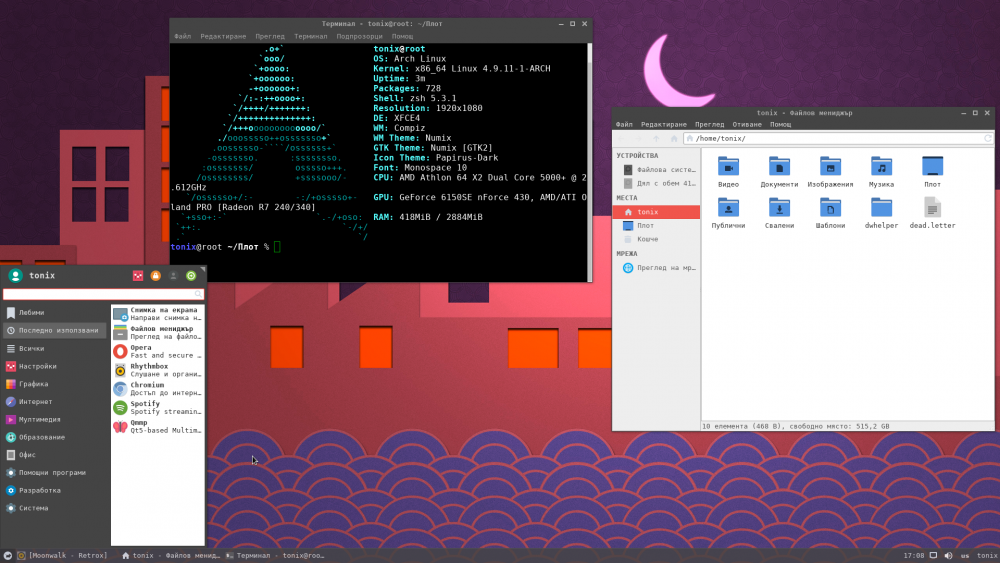Open Кошче trash in the sidebar
This screenshot has height=563, width=1000.
click(656, 239)
